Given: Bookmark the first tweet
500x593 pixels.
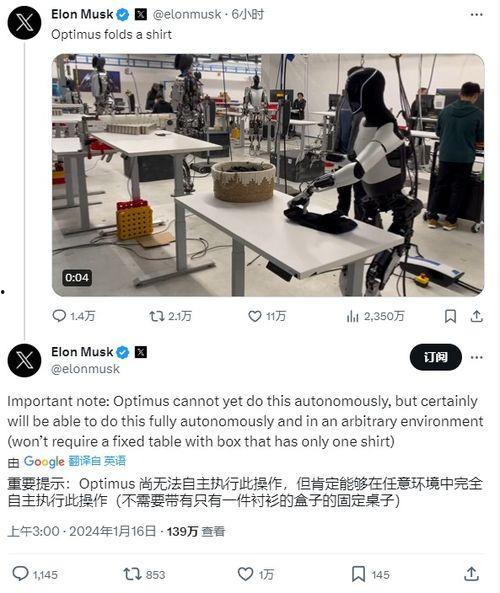Looking at the screenshot, I should [450, 316].
